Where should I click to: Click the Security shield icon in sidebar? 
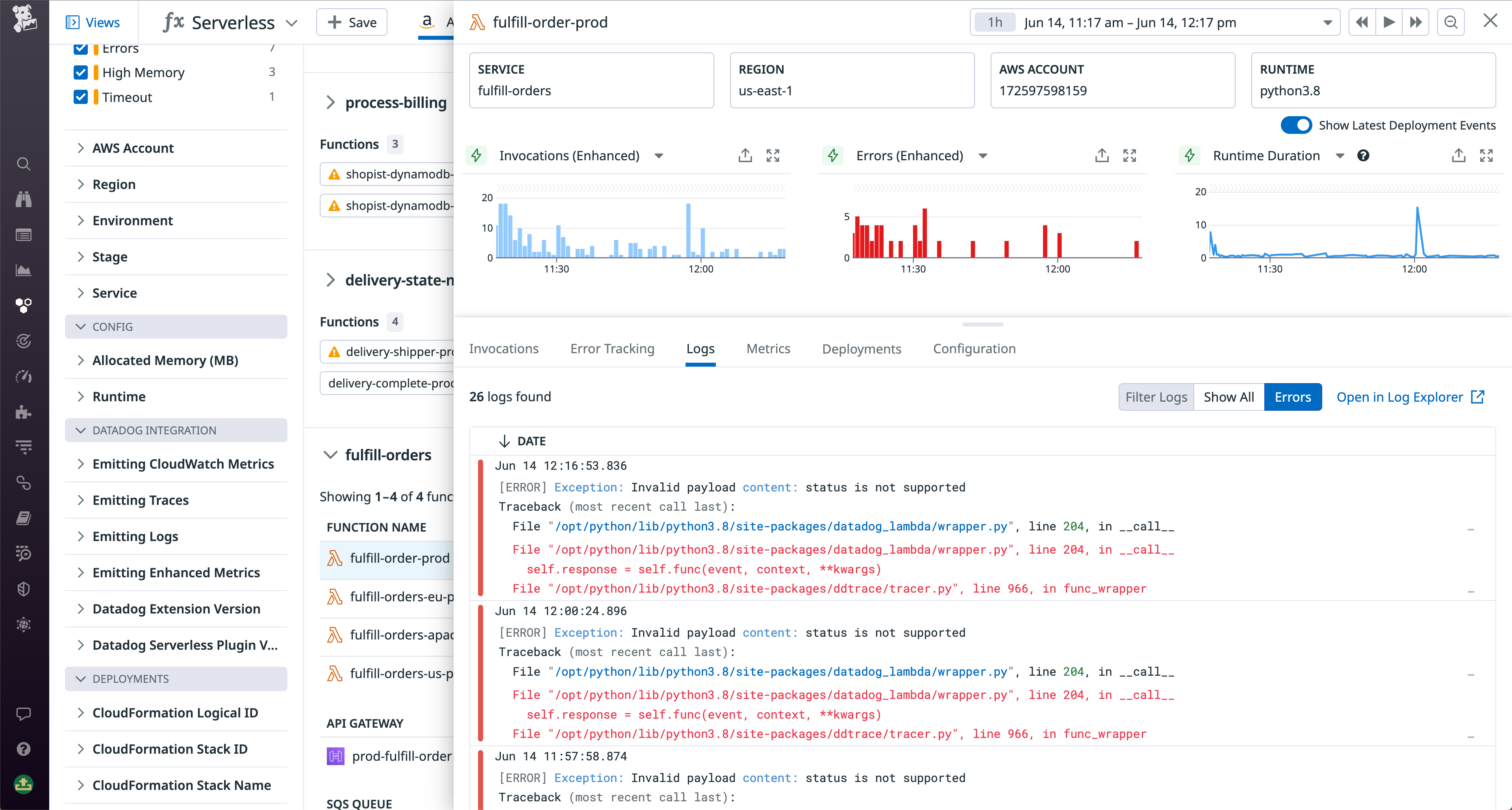[x=24, y=589]
